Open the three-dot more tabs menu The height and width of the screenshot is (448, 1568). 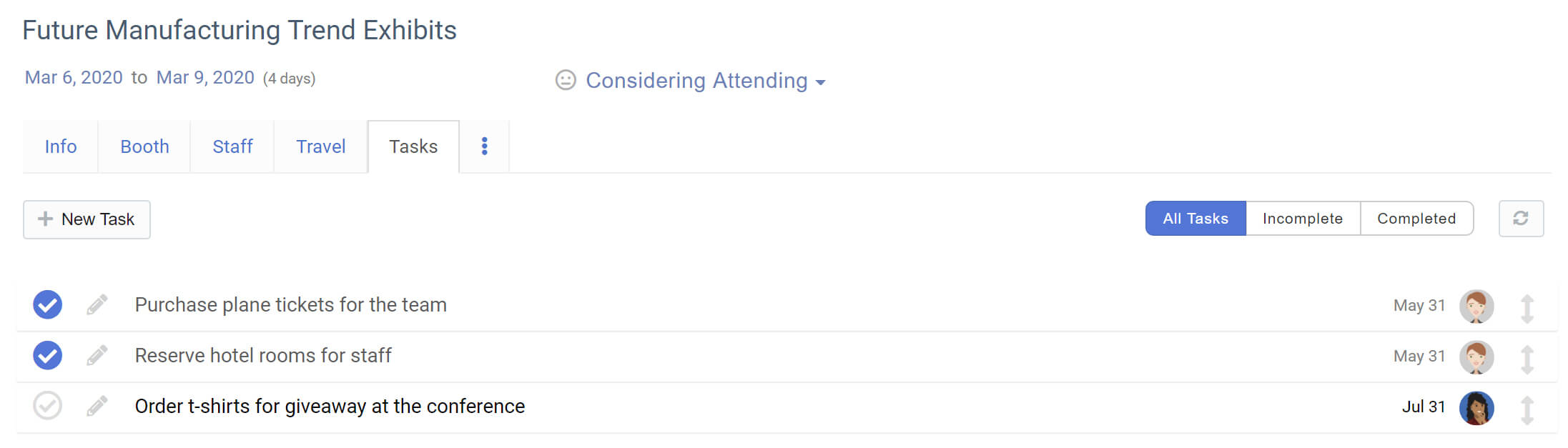pos(484,146)
